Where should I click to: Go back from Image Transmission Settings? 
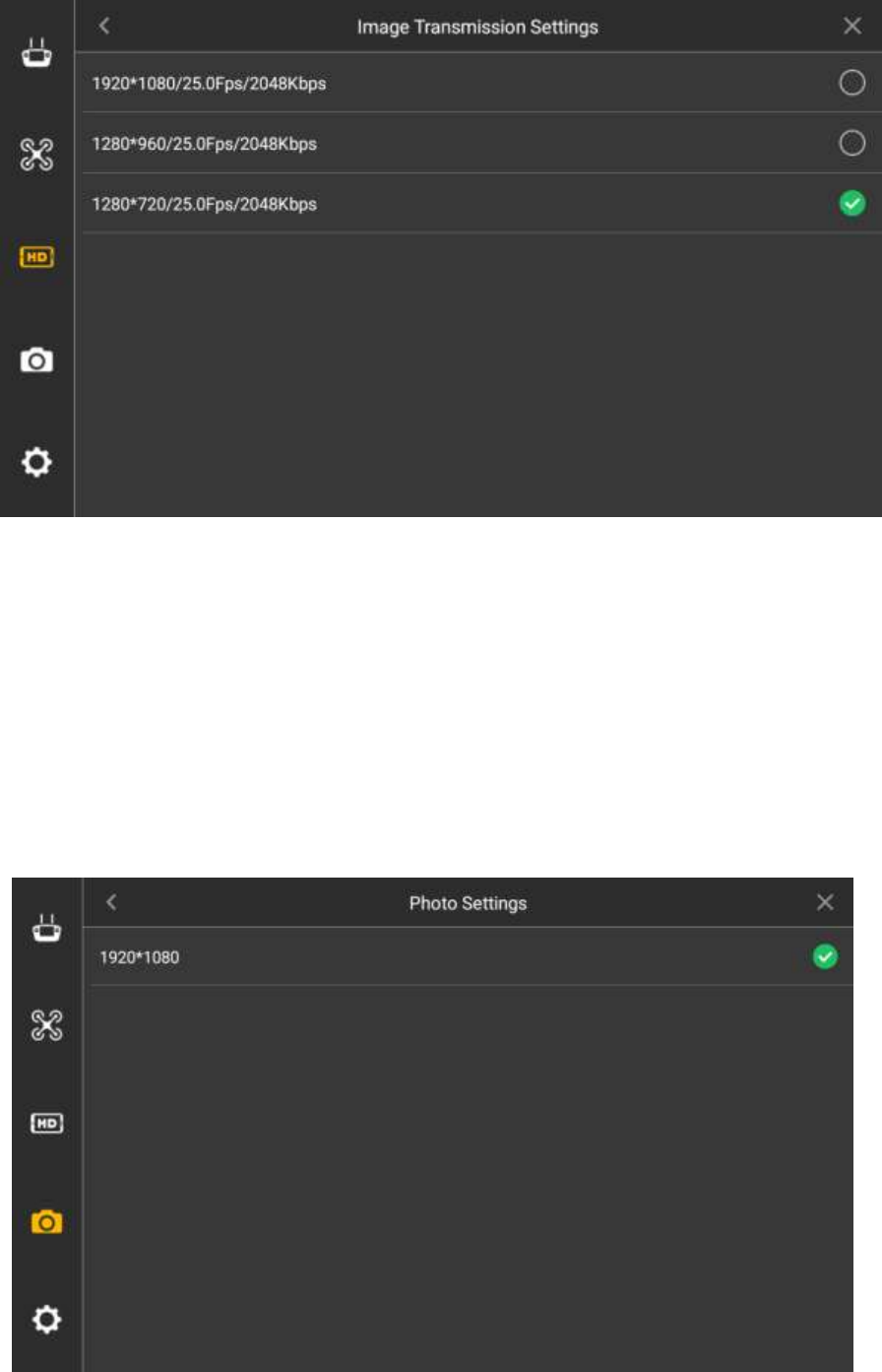point(104,27)
